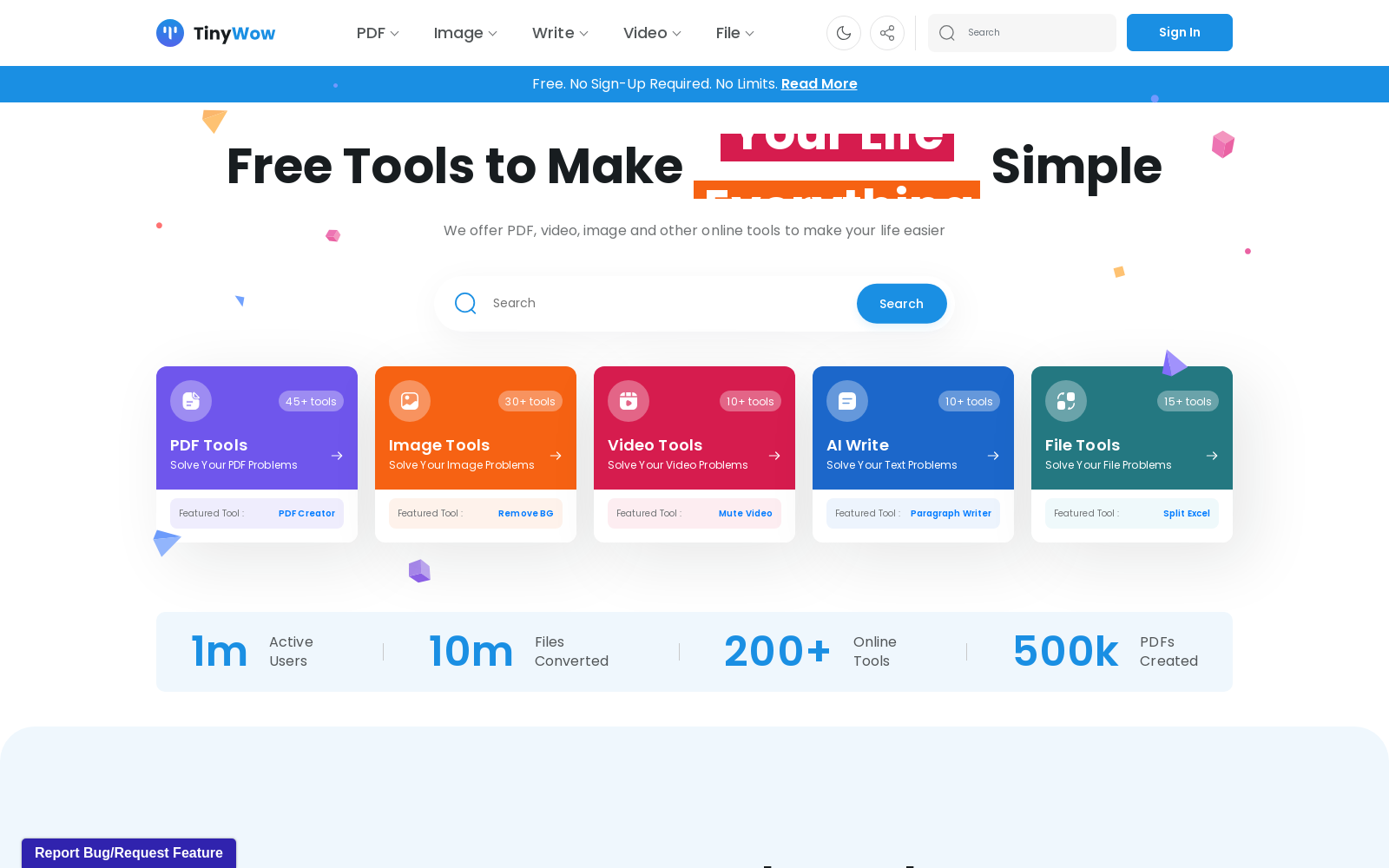Click the "1m" Active Users stat
Image resolution: width=1389 pixels, height=868 pixels.
[x=220, y=652]
